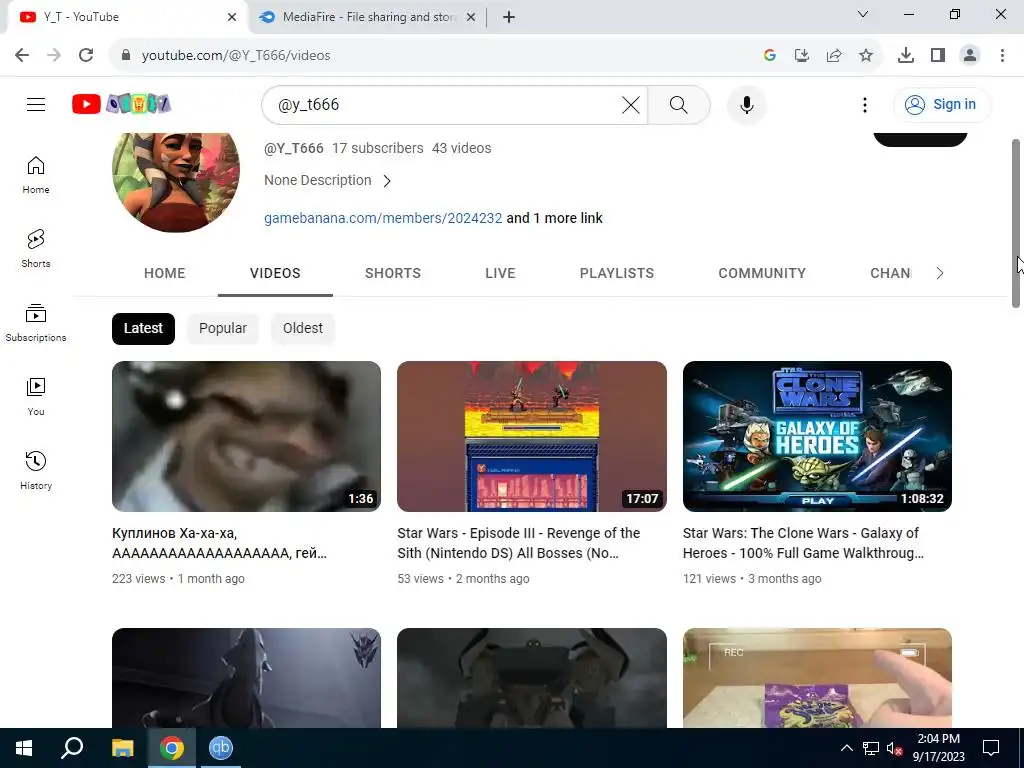Image resolution: width=1024 pixels, height=768 pixels.
Task: Select the VIDEOS tab
Action: 275,273
